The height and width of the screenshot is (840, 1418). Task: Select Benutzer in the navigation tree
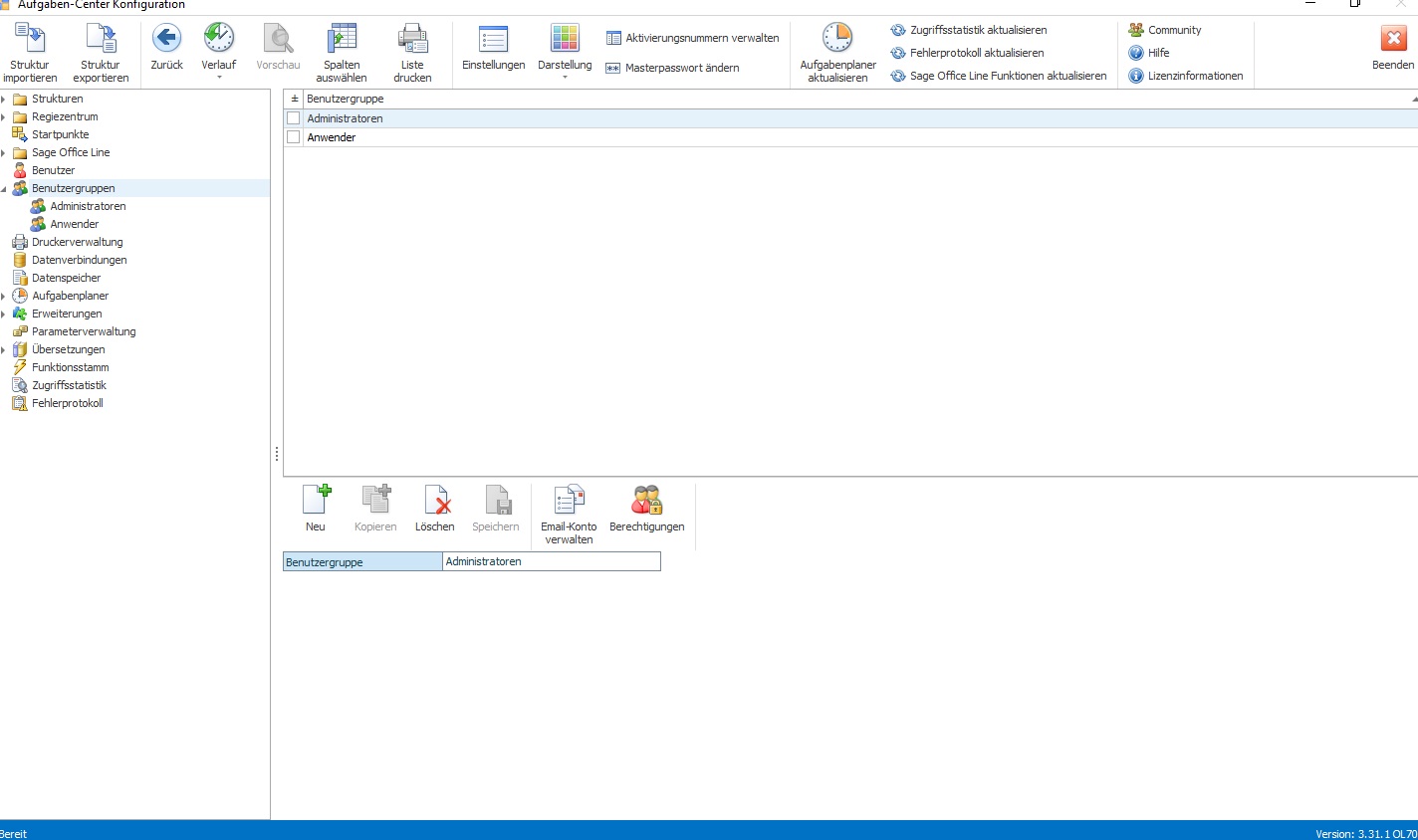(53, 170)
